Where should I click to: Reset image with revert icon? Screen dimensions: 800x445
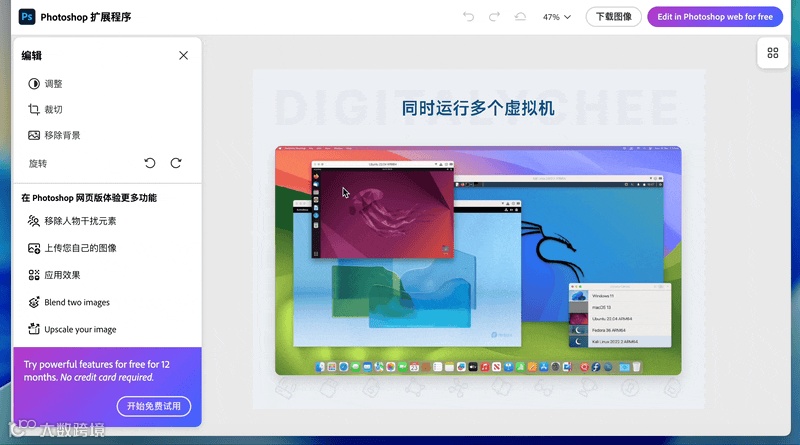point(520,17)
